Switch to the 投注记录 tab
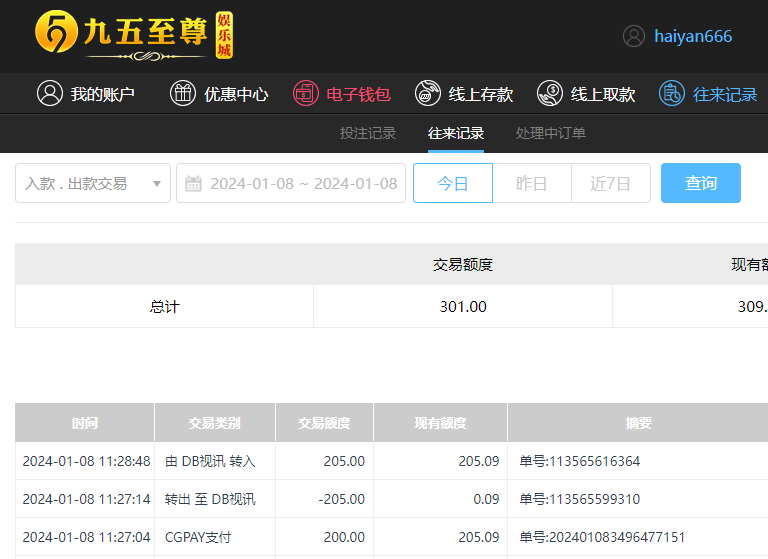Image resolution: width=768 pixels, height=559 pixels. click(x=368, y=133)
